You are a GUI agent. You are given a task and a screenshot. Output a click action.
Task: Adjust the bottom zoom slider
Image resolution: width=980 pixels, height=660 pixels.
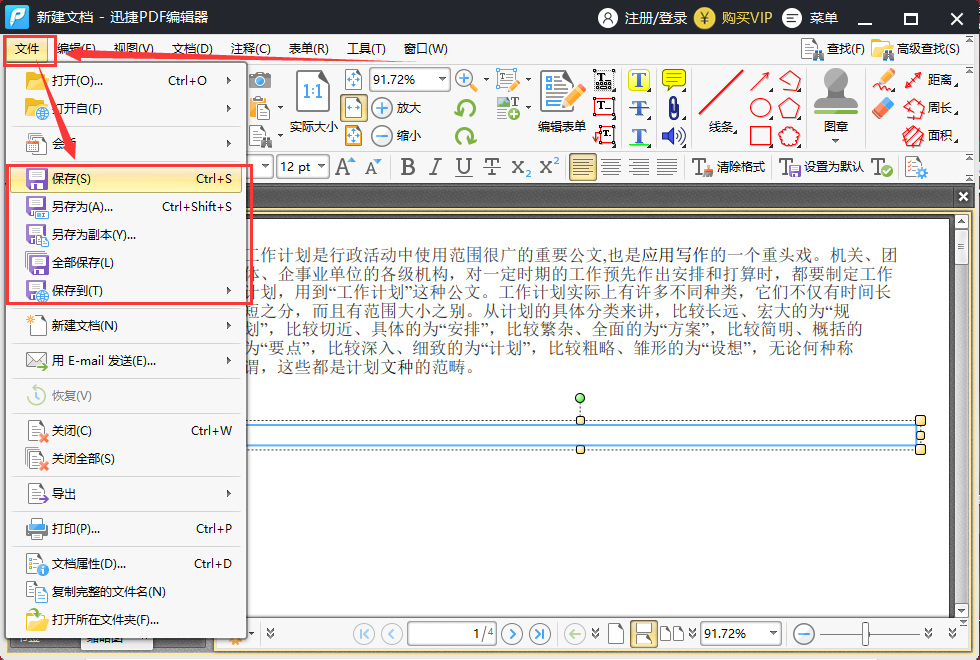(866, 634)
